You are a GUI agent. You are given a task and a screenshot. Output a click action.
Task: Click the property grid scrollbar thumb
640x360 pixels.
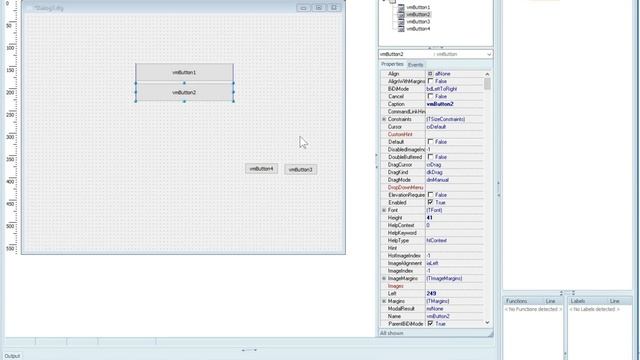click(487, 84)
